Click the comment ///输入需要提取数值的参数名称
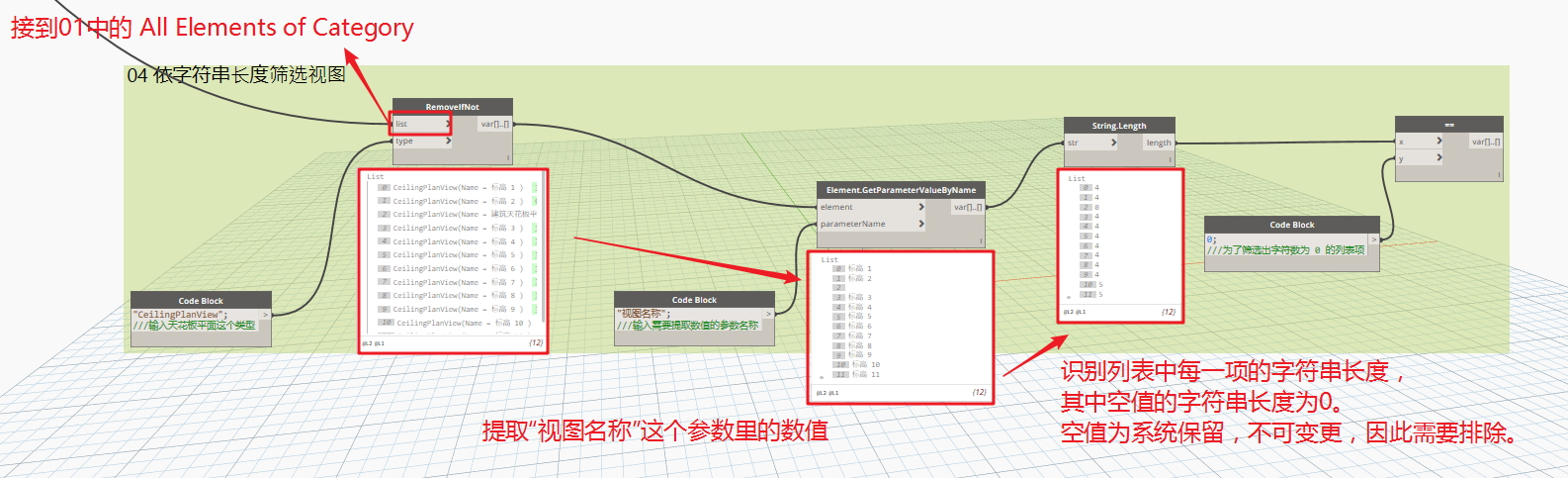The width and height of the screenshot is (1568, 478). coord(688,325)
